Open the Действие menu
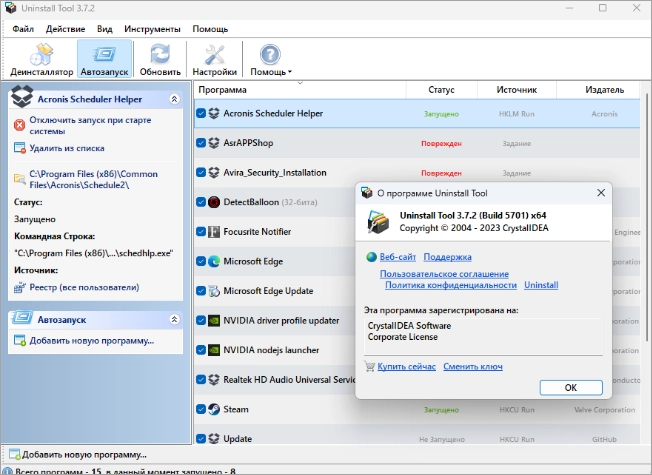The image size is (652, 475). (x=65, y=29)
